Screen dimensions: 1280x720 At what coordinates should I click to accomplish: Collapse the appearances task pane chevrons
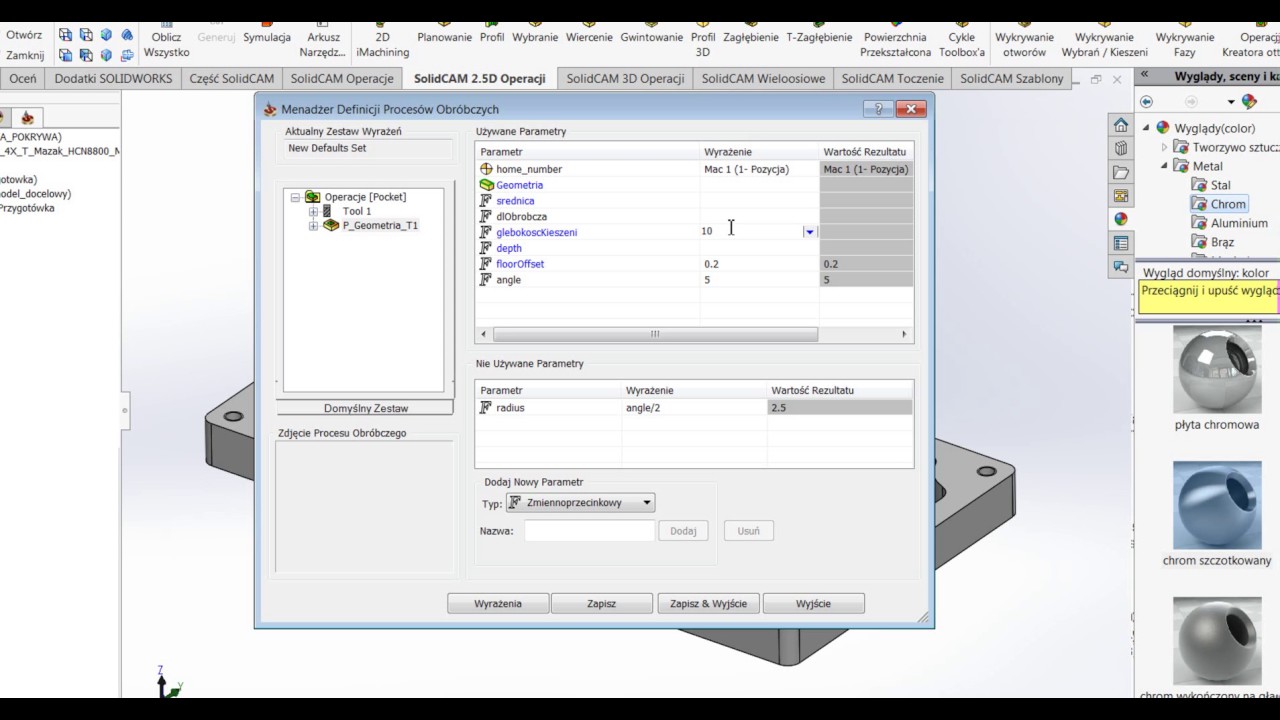click(1144, 76)
